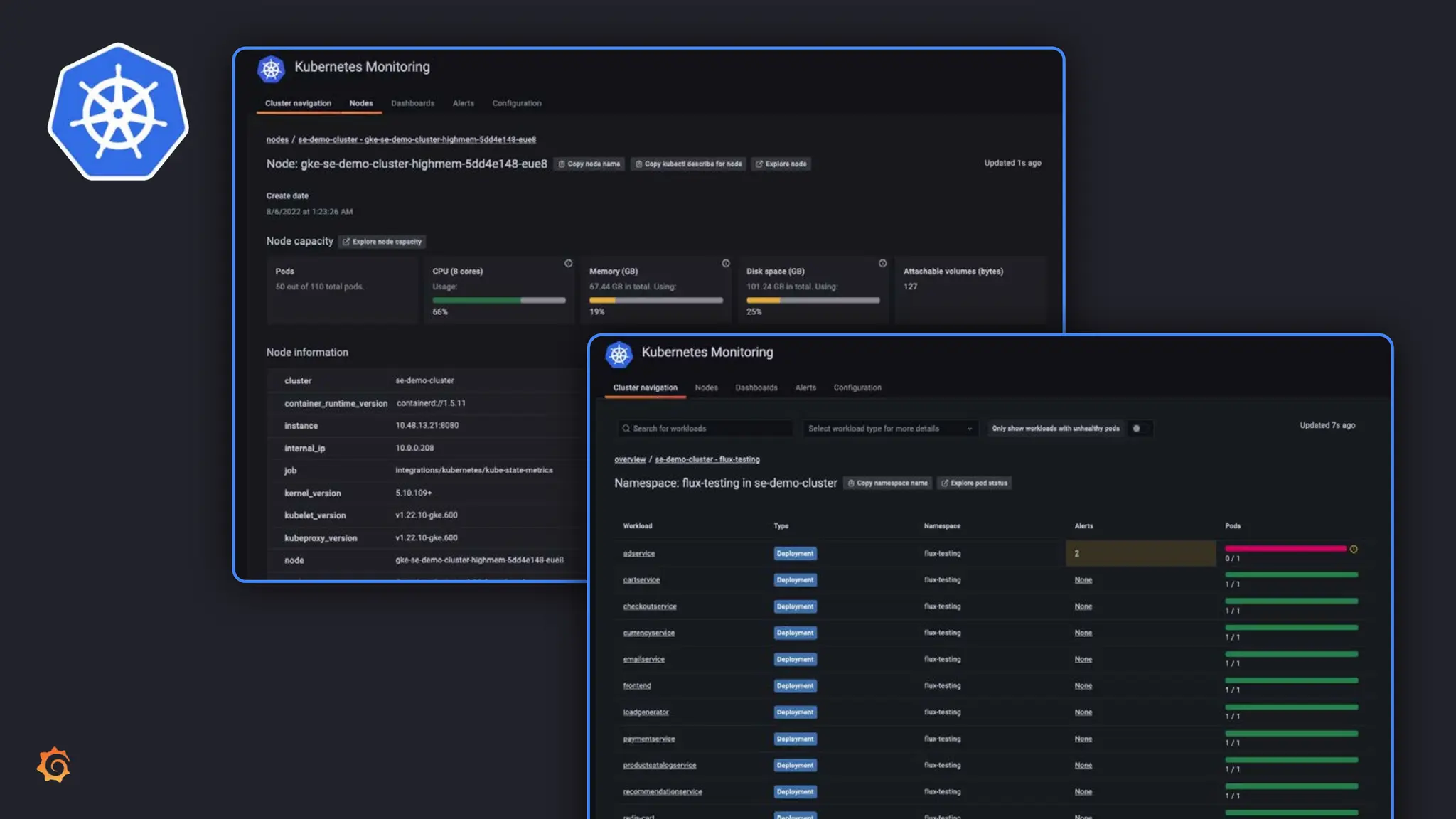Click Disk space card info icon
Image resolution: width=1456 pixels, height=819 pixels.
882,264
